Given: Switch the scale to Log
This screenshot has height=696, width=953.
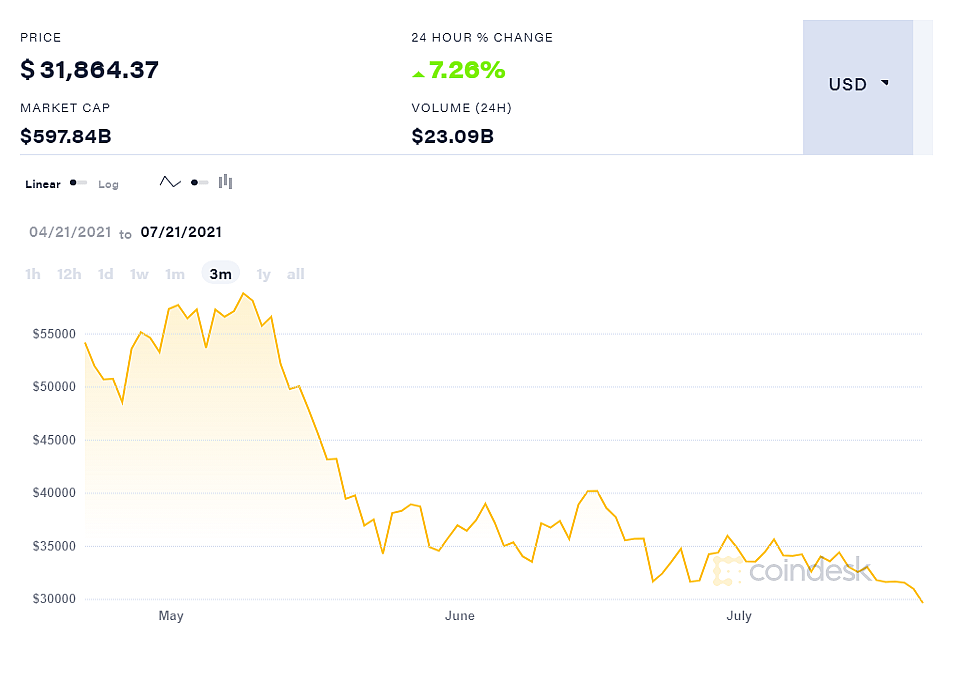Looking at the screenshot, I should click(108, 184).
